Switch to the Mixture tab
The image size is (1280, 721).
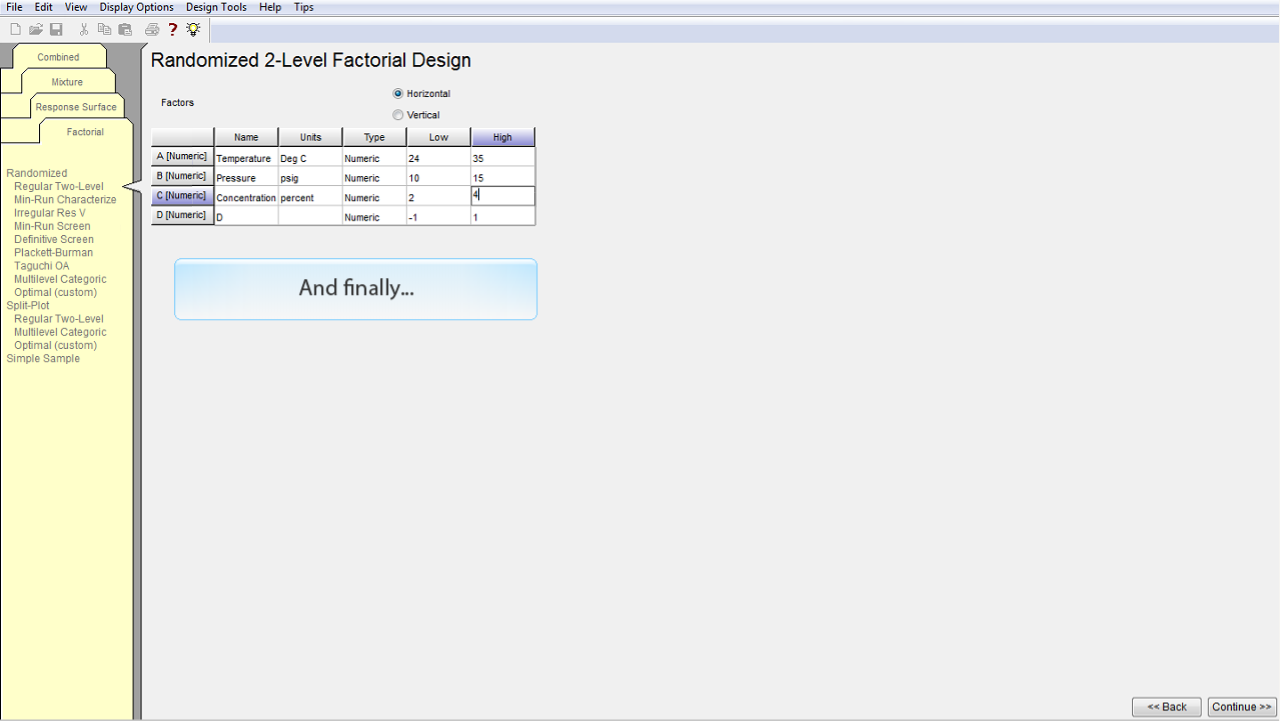tap(67, 82)
